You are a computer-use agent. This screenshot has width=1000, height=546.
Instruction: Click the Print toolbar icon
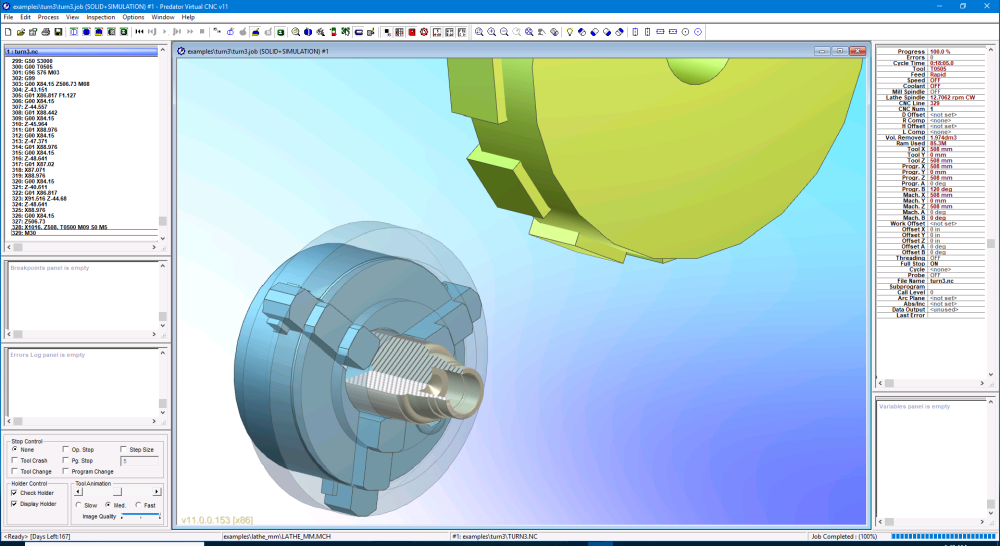pos(46,32)
